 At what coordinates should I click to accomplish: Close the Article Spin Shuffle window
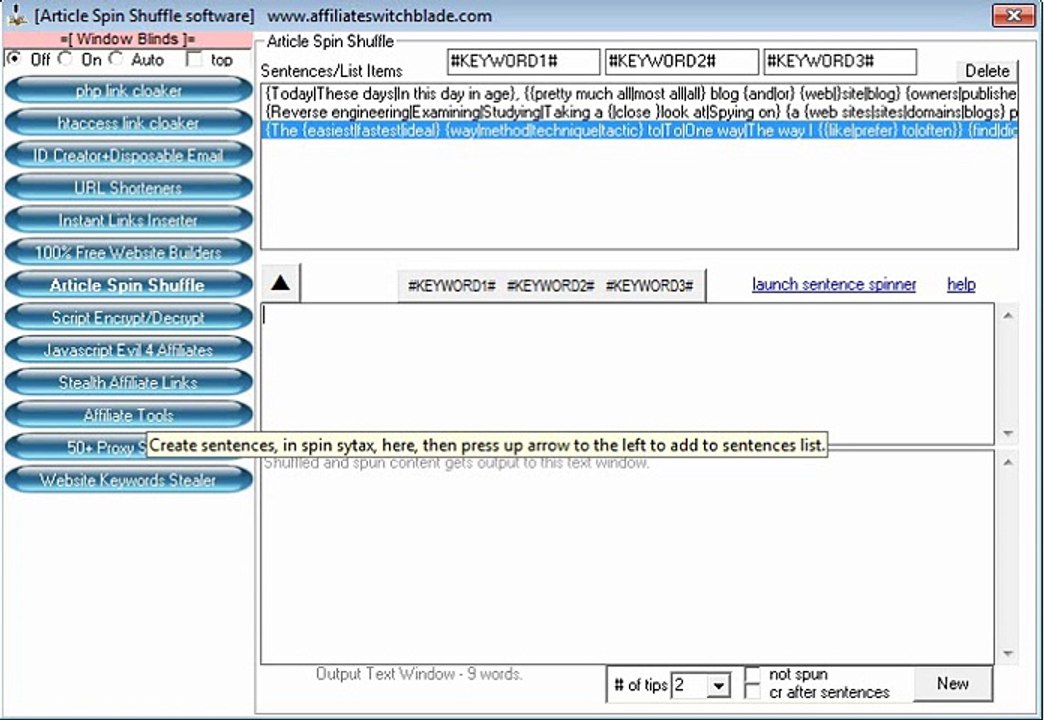(x=1013, y=15)
